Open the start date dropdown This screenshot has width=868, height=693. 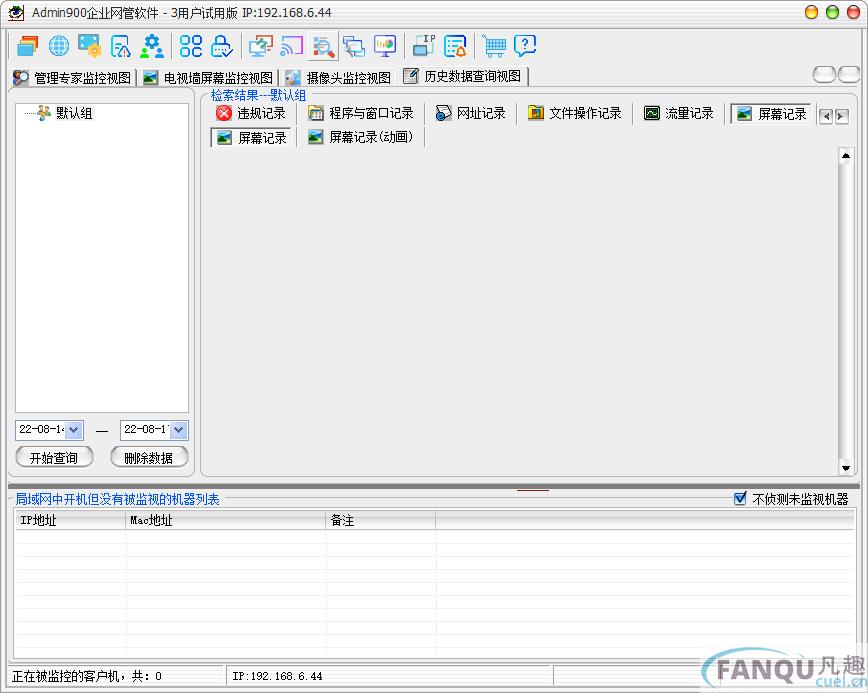click(74, 430)
